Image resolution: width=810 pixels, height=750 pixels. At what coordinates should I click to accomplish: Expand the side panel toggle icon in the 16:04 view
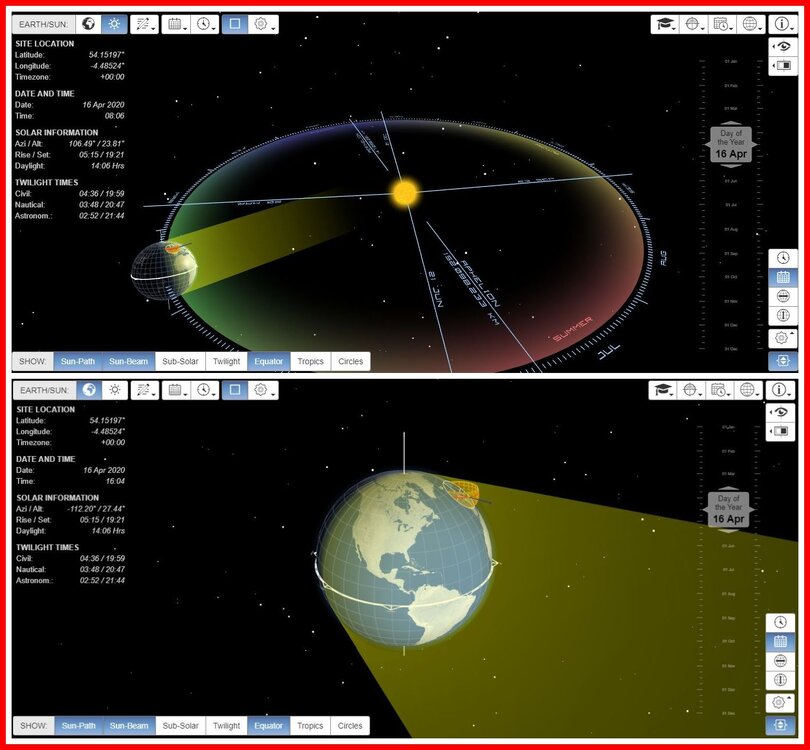pyautogui.click(x=781, y=431)
